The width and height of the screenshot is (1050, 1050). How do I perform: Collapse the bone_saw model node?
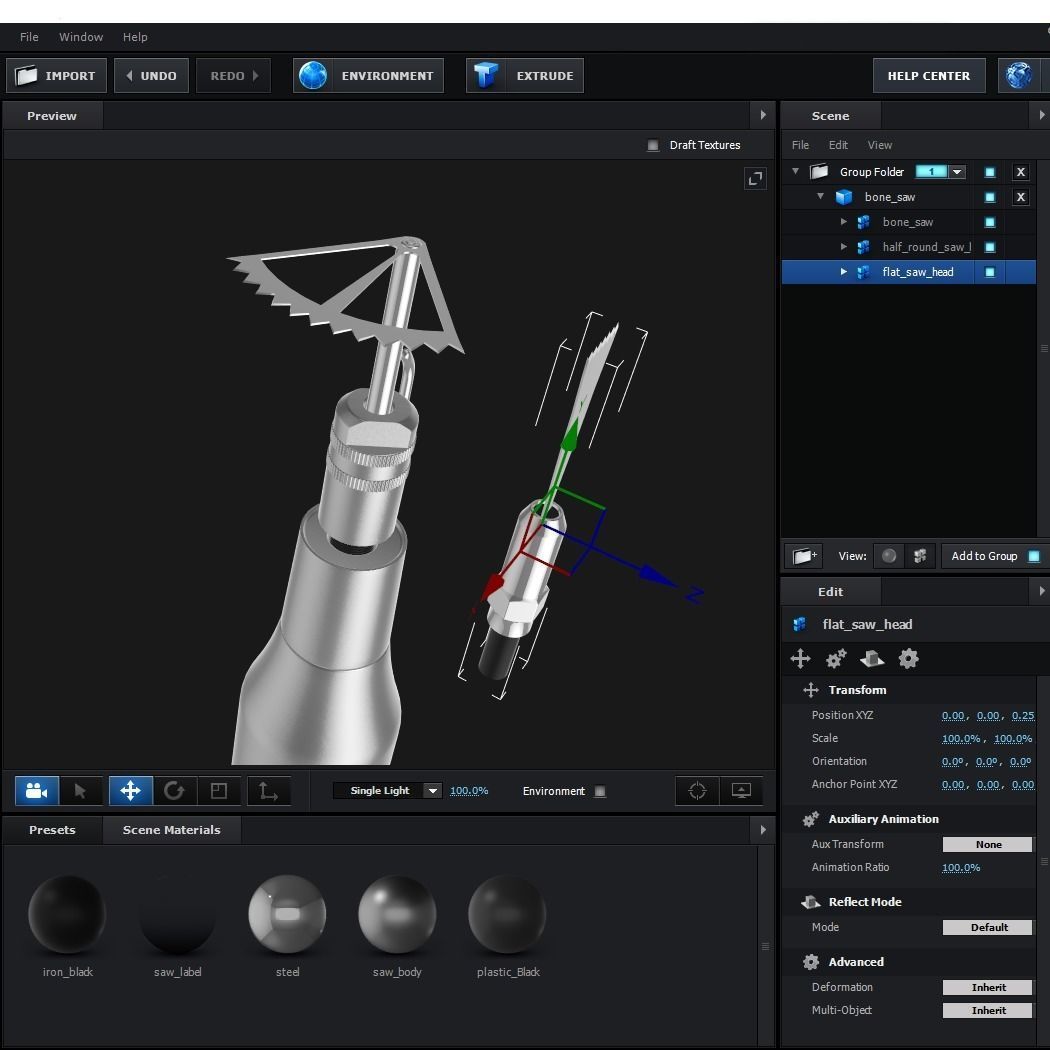point(820,196)
